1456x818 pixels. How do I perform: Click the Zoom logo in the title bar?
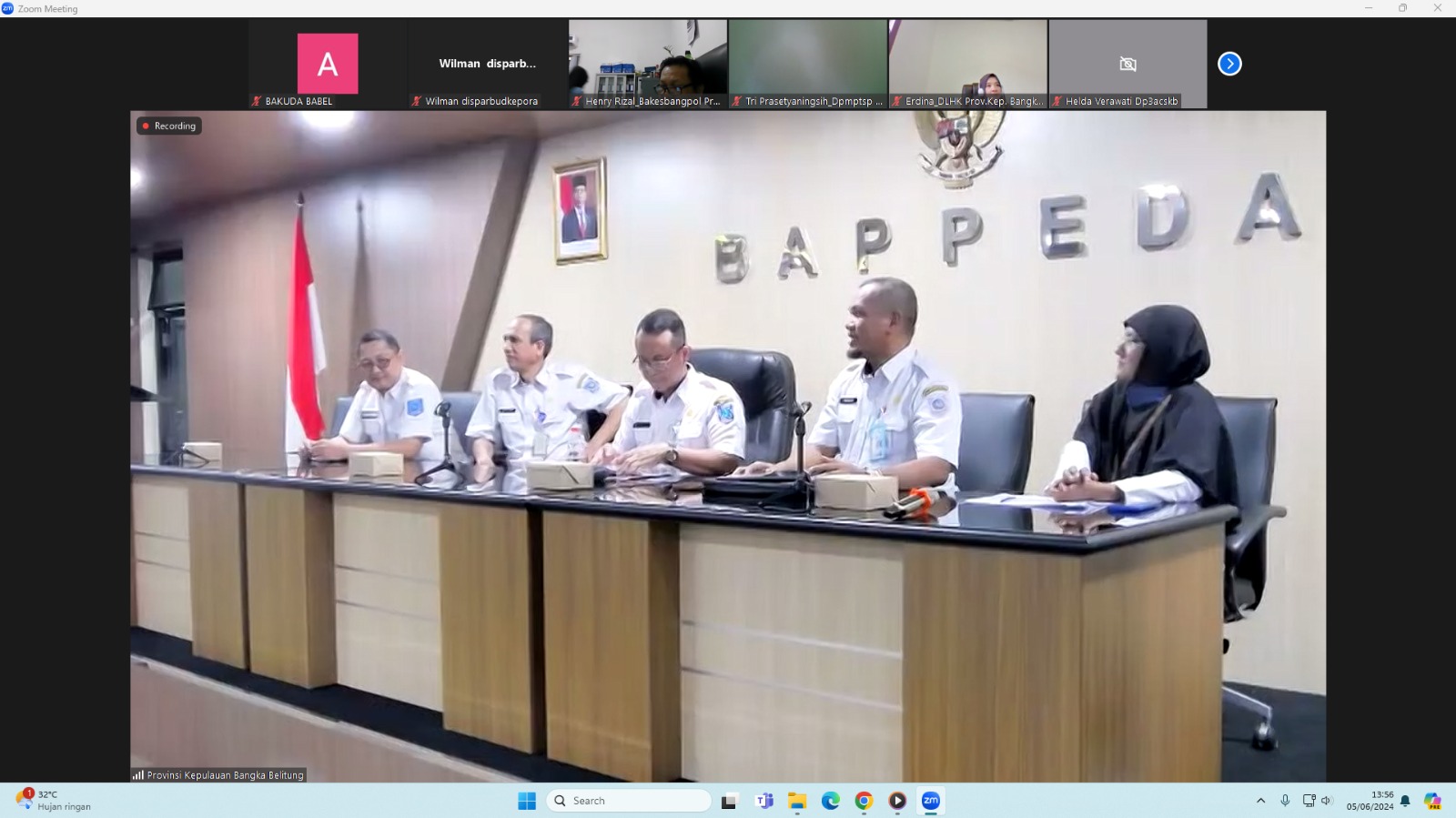click(x=8, y=8)
